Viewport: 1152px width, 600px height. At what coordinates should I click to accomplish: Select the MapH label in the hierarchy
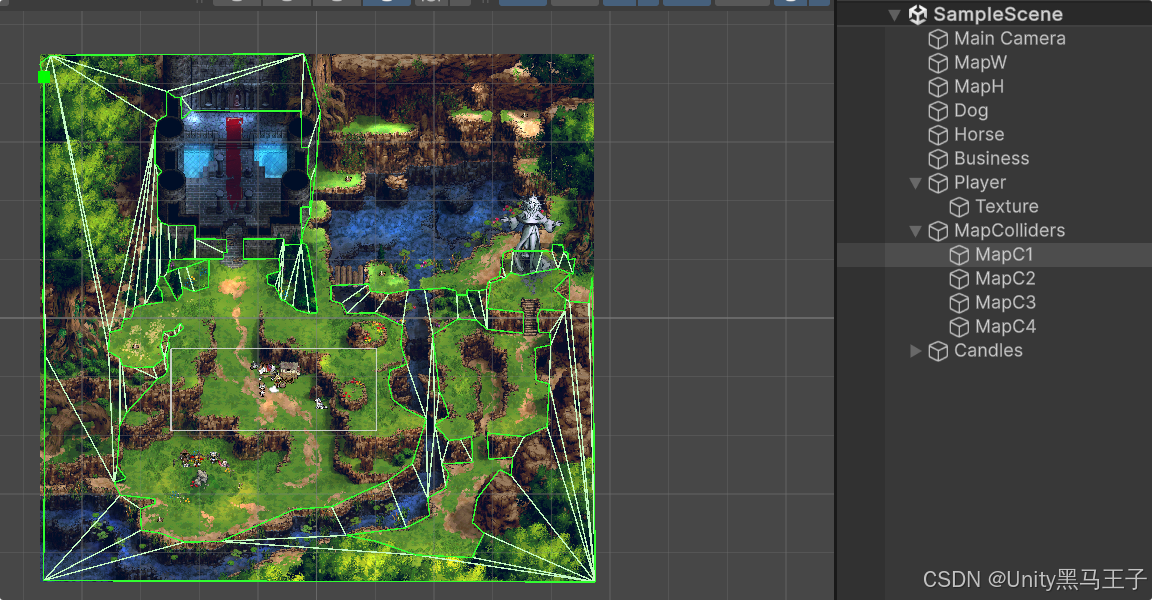click(x=979, y=87)
